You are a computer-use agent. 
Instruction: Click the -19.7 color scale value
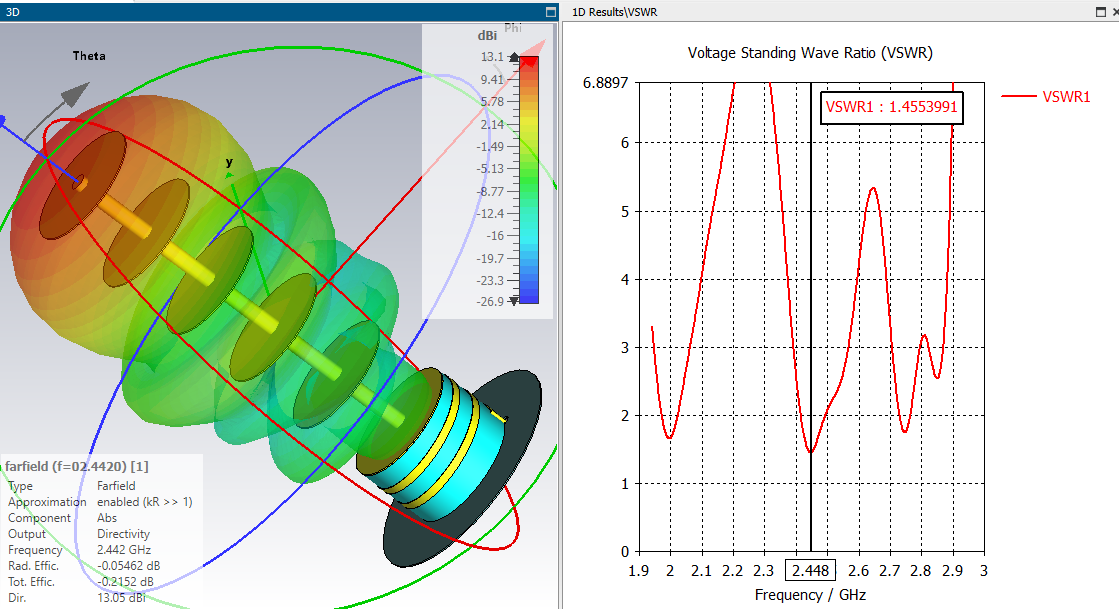(490, 258)
